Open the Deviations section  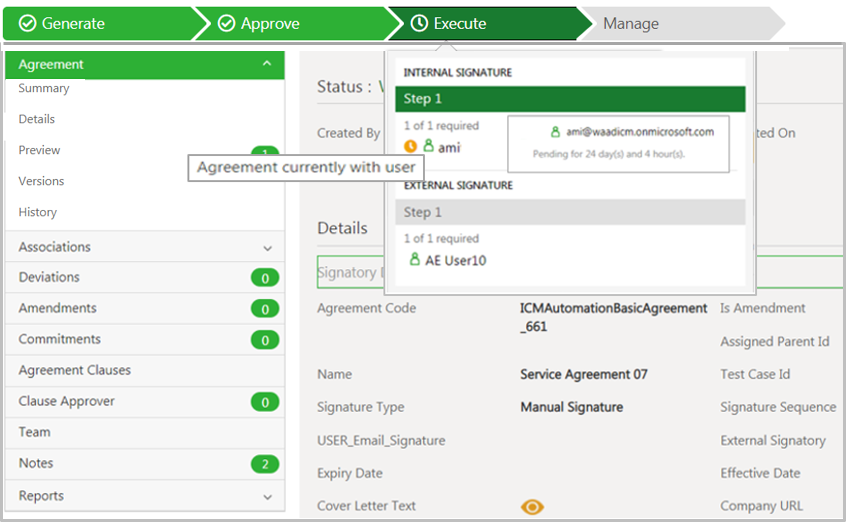pos(49,277)
